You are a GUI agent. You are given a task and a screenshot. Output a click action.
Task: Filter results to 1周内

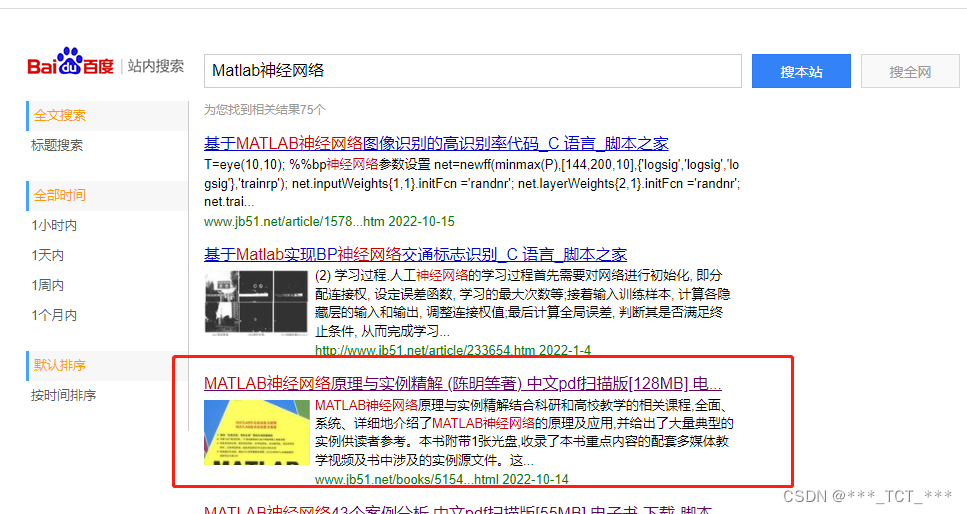[47, 285]
